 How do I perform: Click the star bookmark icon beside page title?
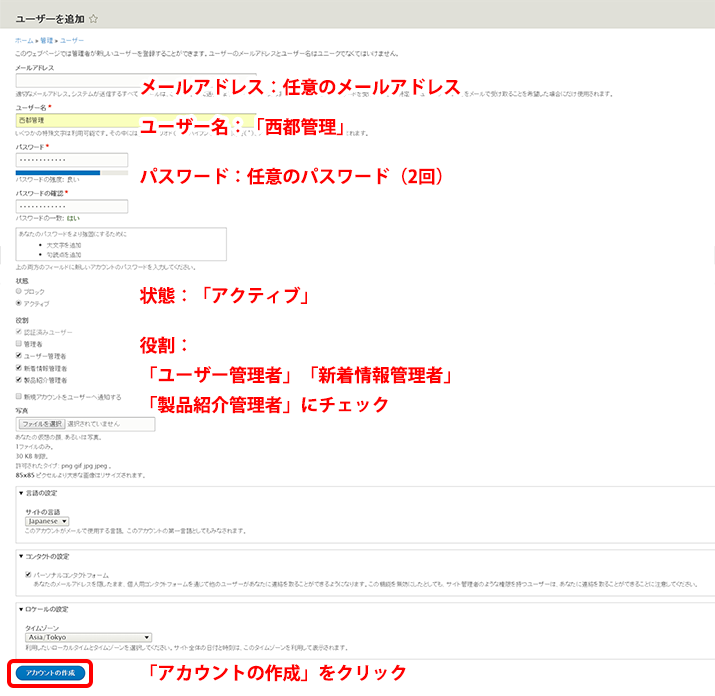point(93,19)
